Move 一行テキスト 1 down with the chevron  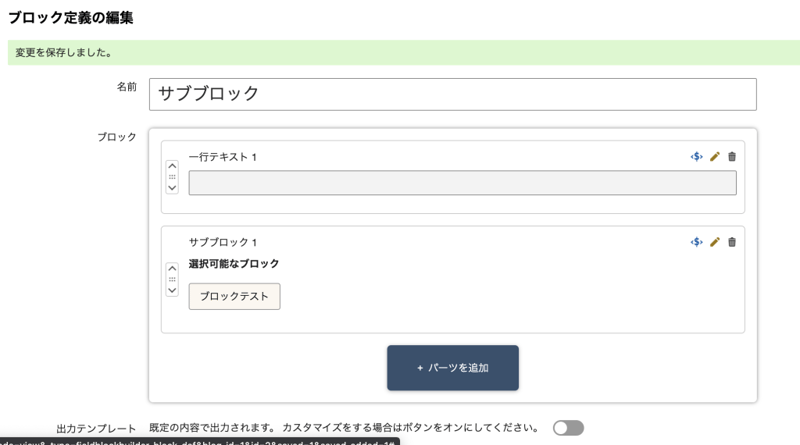172,188
